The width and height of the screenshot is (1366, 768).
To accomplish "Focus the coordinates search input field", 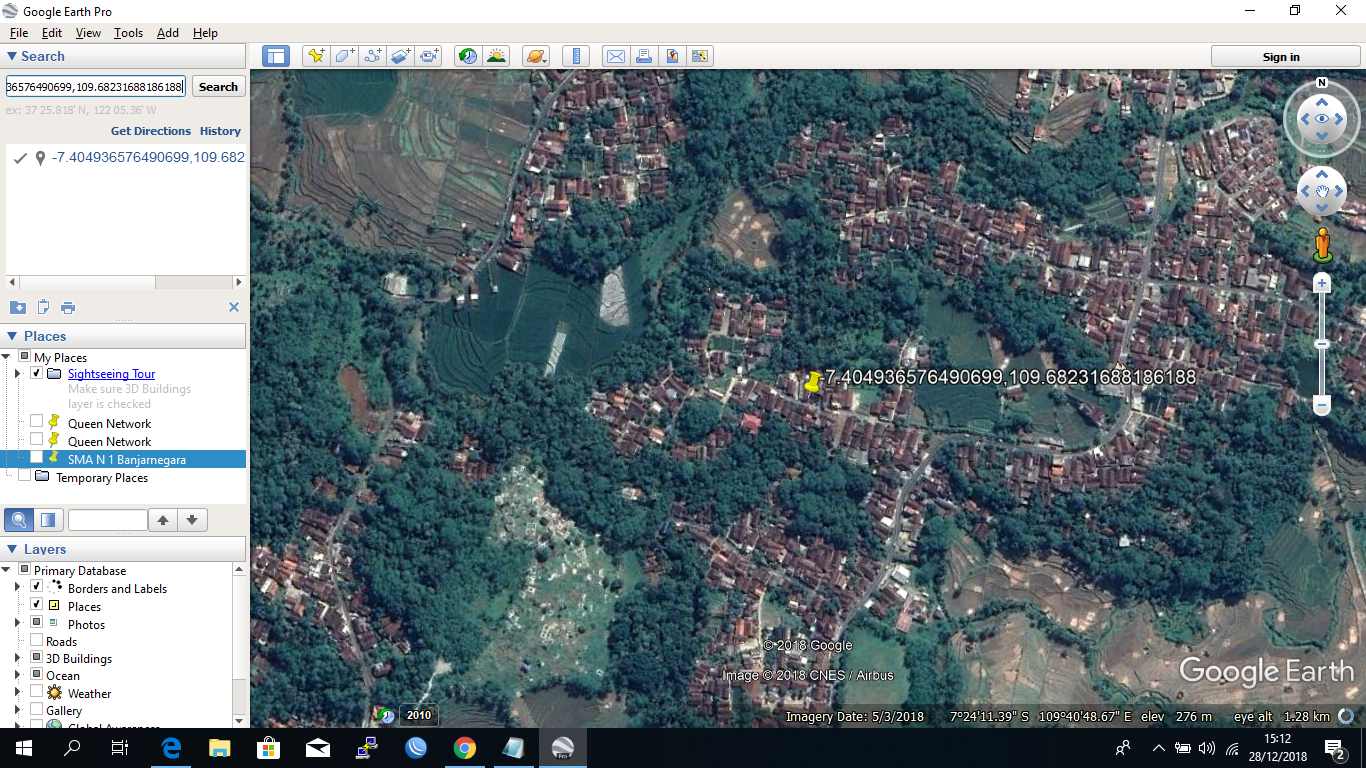I will [95, 87].
